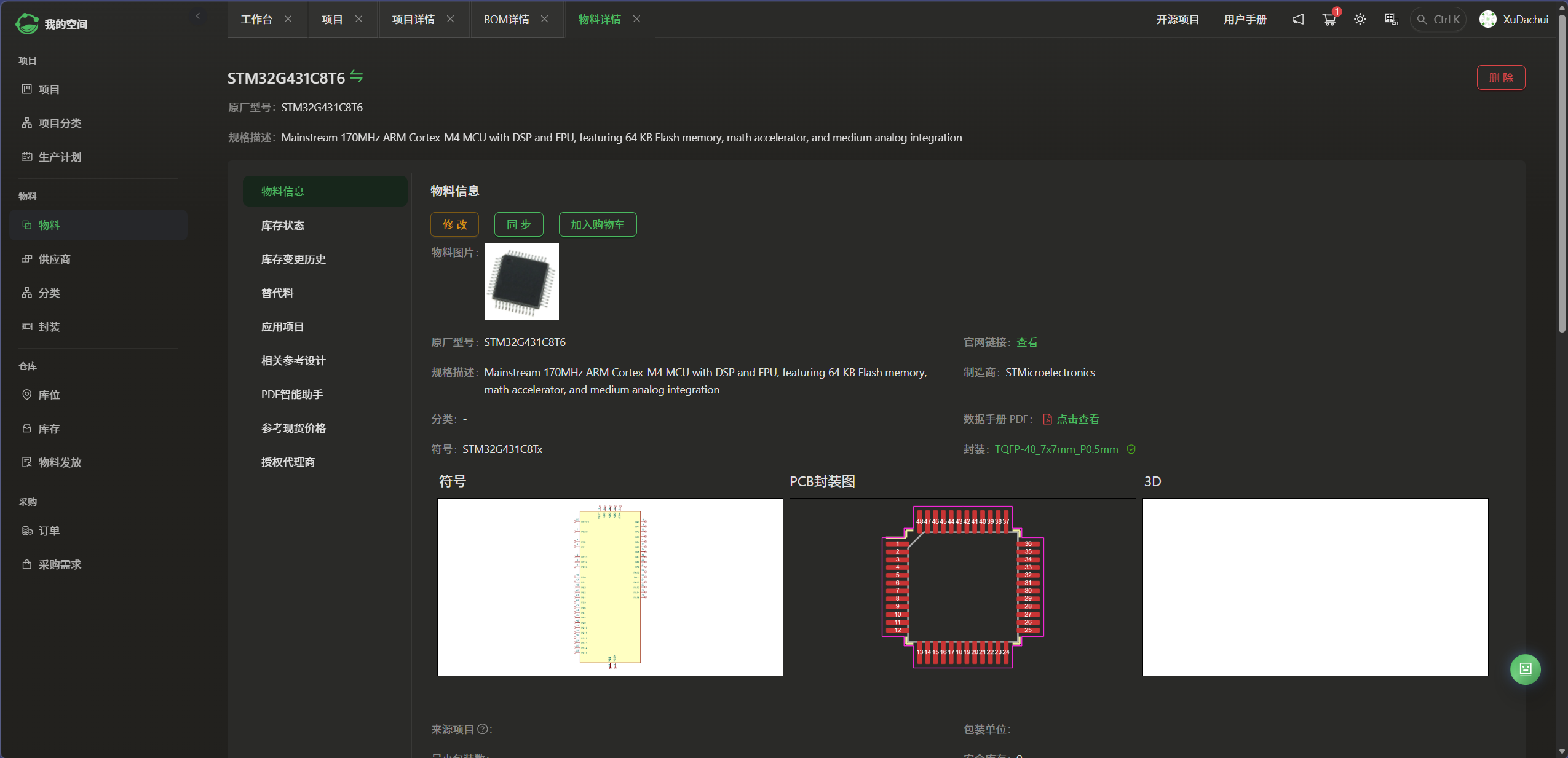1568x758 pixels.
Task: Click the floating green assistant button
Action: pos(1525,669)
